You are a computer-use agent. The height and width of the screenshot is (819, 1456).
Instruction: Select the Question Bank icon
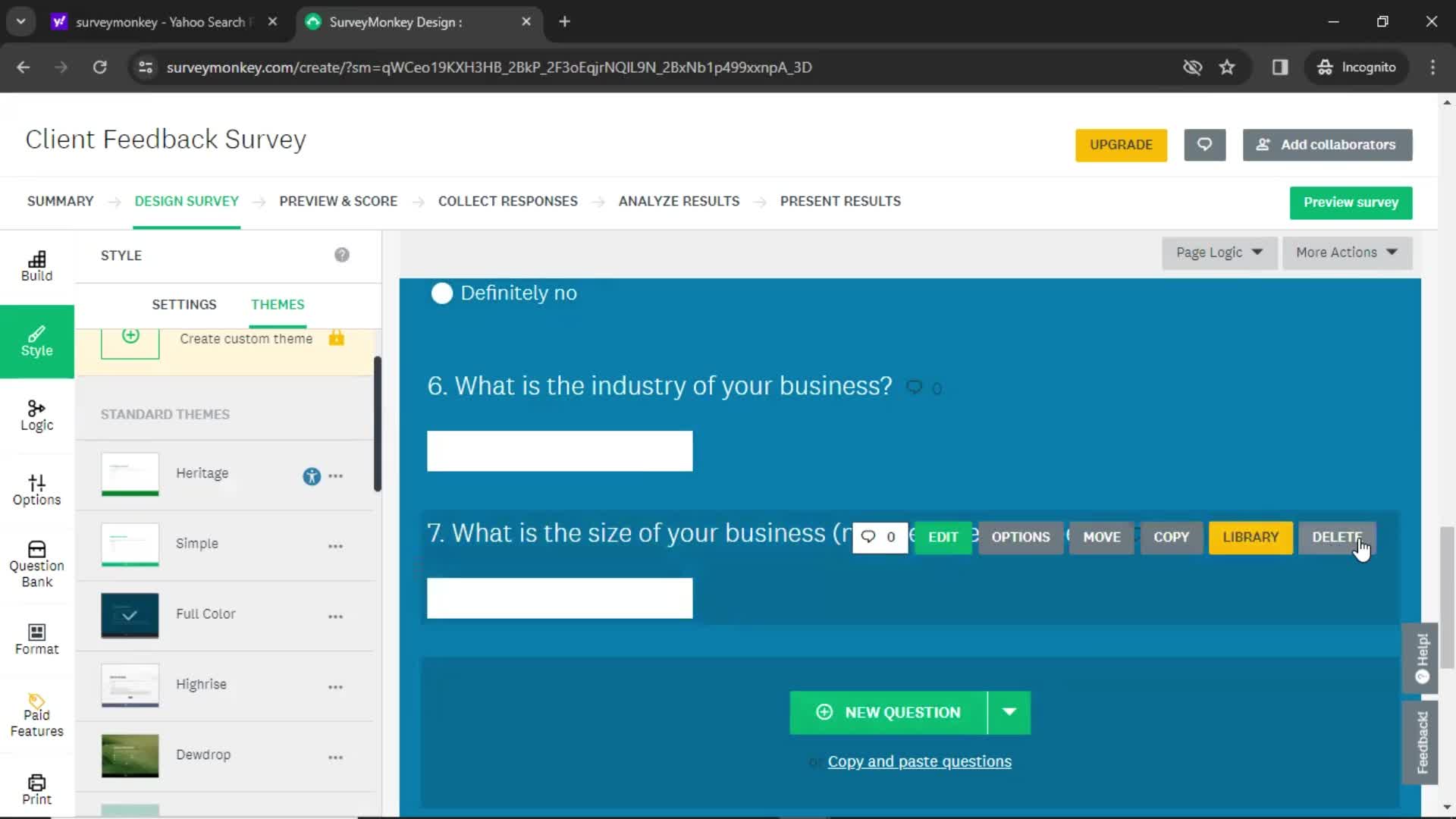click(x=36, y=557)
